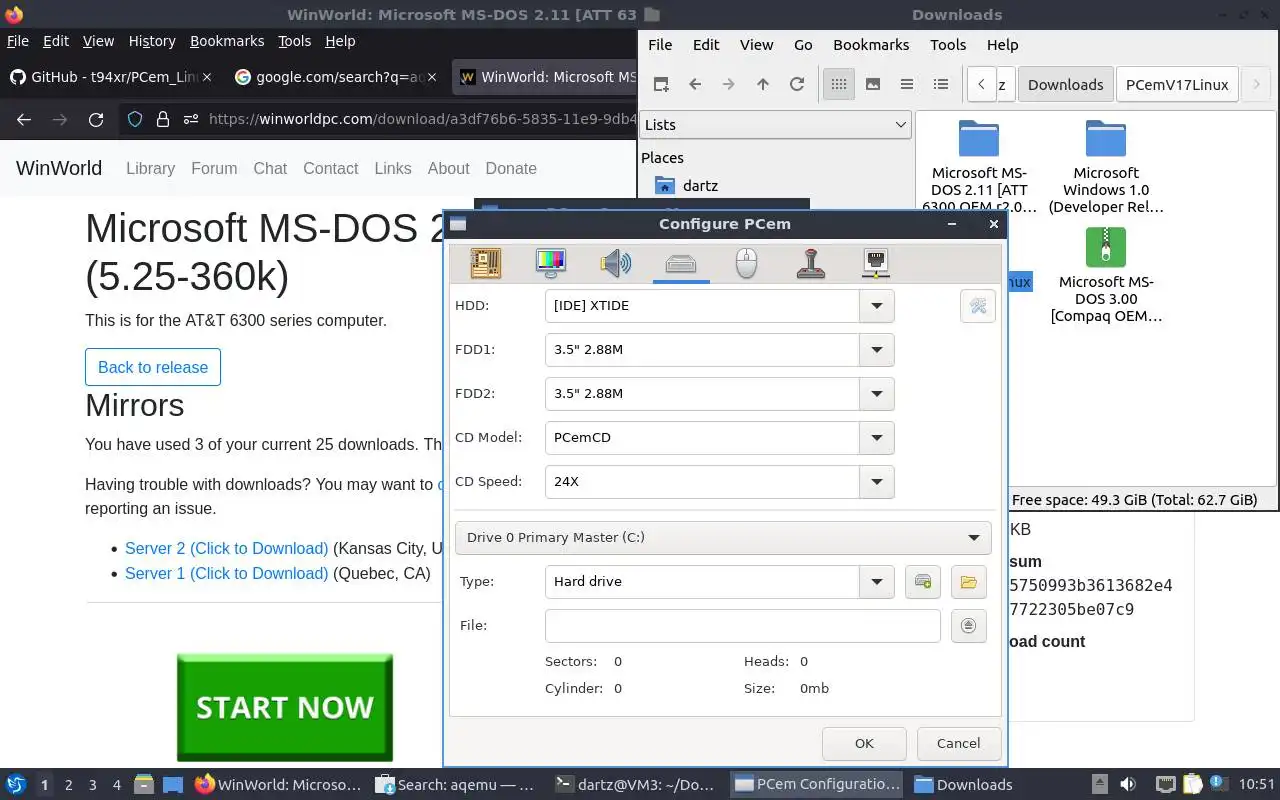
Task: Switch file manager to compact list view
Action: [x=907, y=84]
